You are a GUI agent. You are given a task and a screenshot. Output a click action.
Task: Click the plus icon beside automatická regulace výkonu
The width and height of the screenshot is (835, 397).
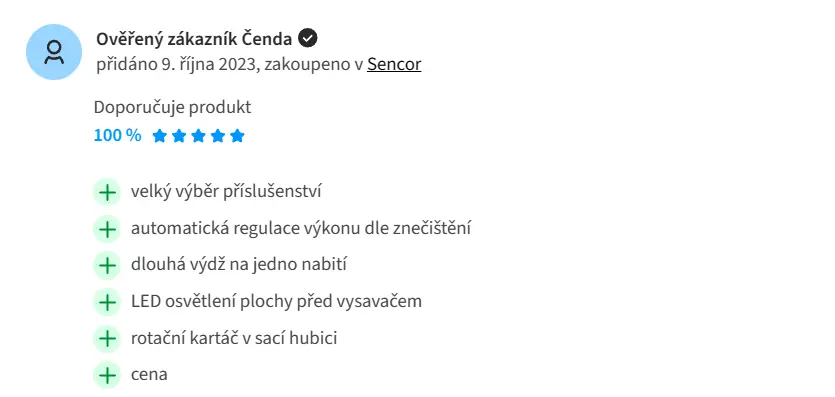pyautogui.click(x=108, y=229)
